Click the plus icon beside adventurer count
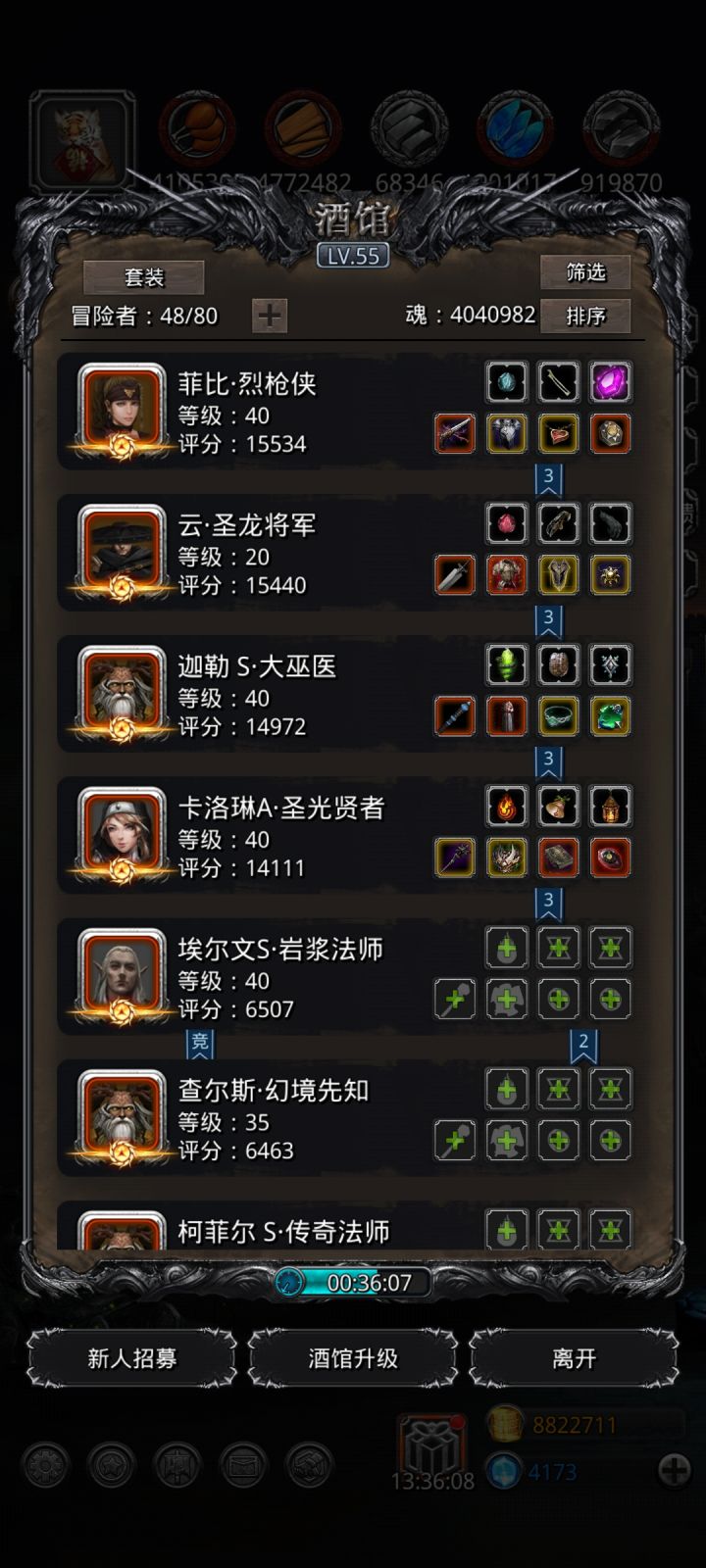706x1568 pixels. coord(270,316)
